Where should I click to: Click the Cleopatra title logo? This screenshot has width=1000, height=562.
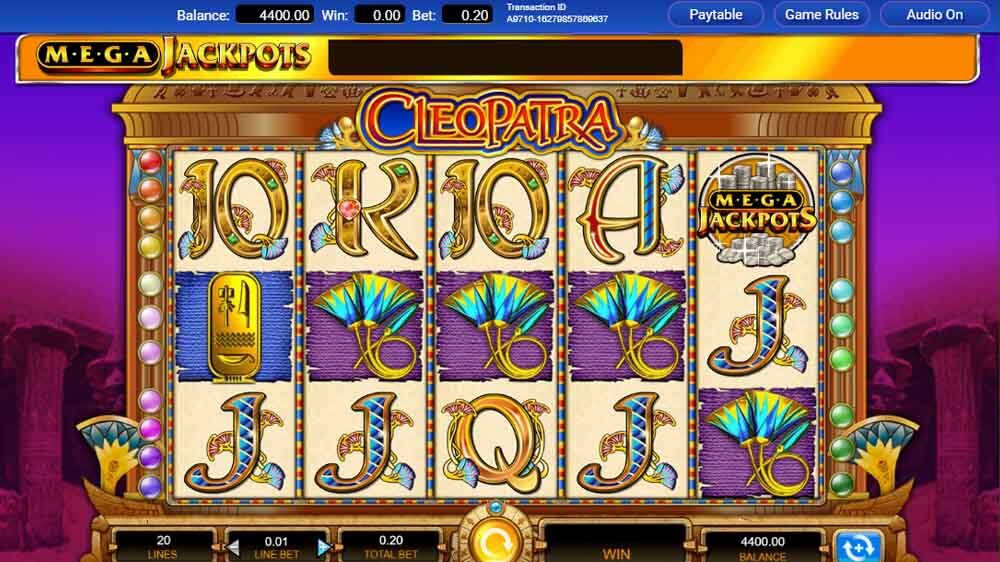(490, 121)
